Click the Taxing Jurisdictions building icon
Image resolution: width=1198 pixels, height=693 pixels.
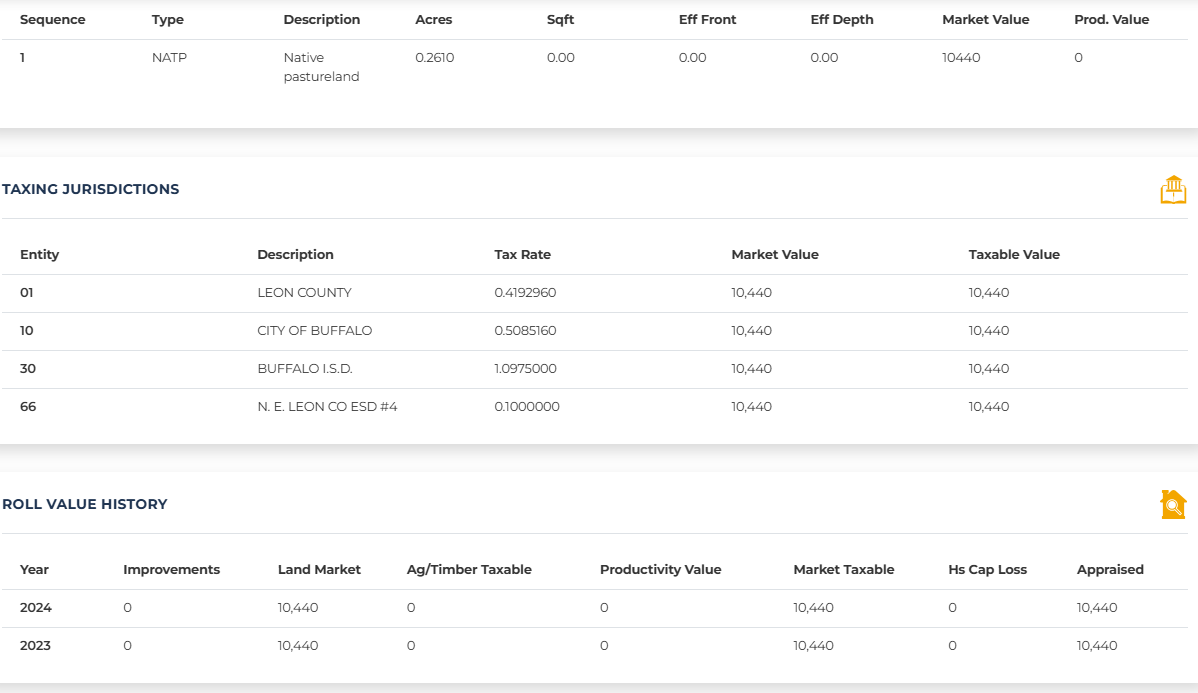pyautogui.click(x=1172, y=190)
